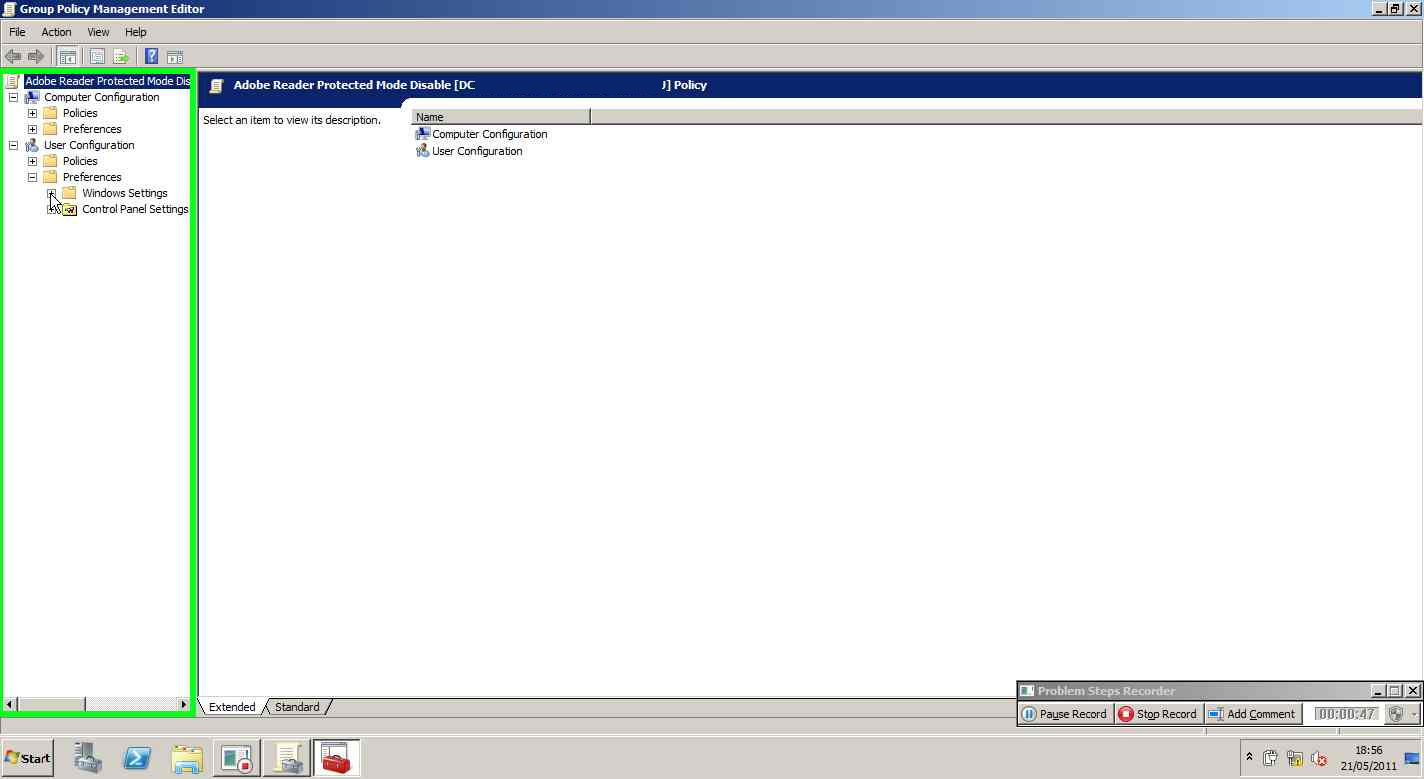The image size is (1424, 779).
Task: Select Windows Settings label in the tree
Action: 125,193
